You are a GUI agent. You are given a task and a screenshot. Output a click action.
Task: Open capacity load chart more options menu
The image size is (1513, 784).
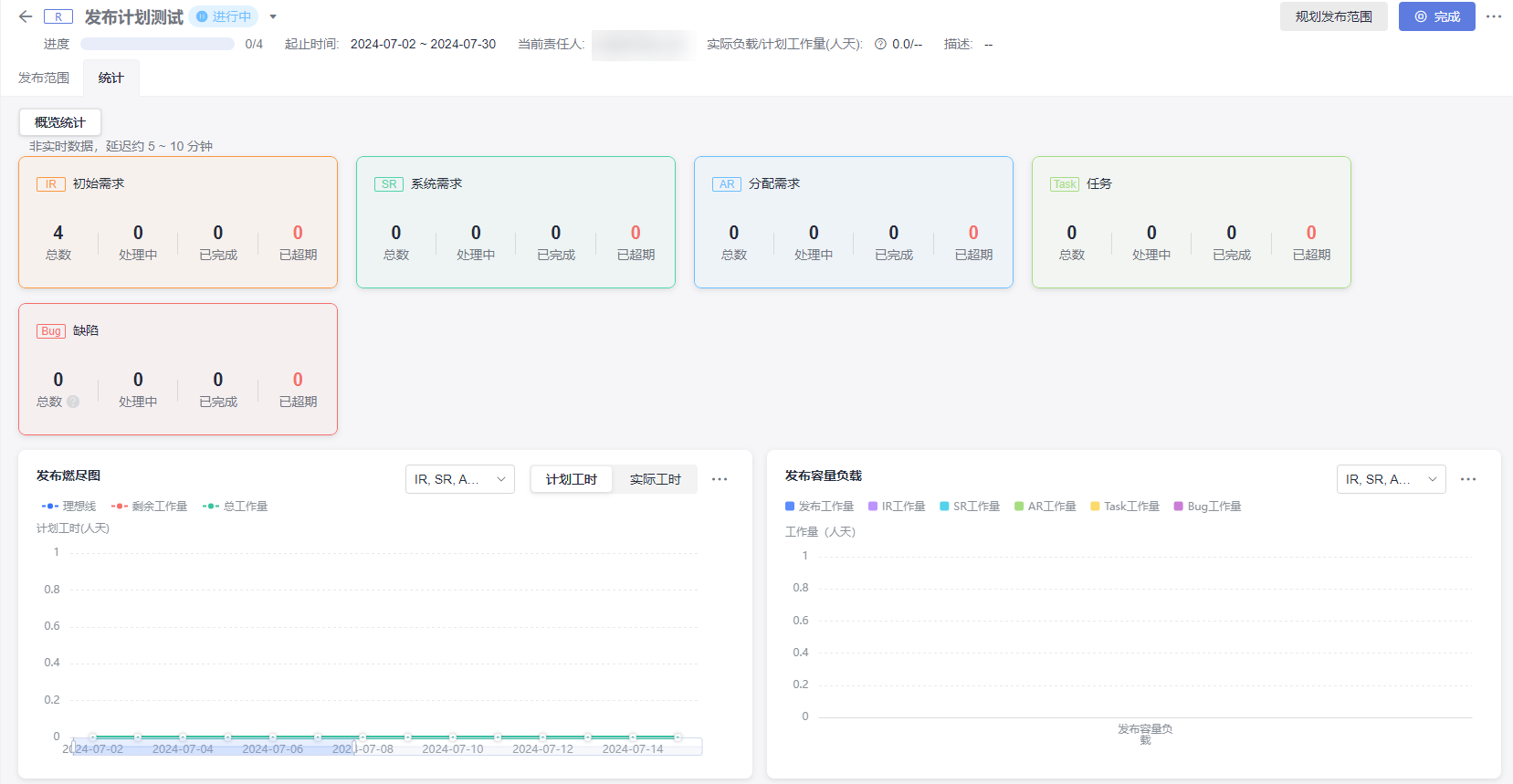(x=1468, y=479)
